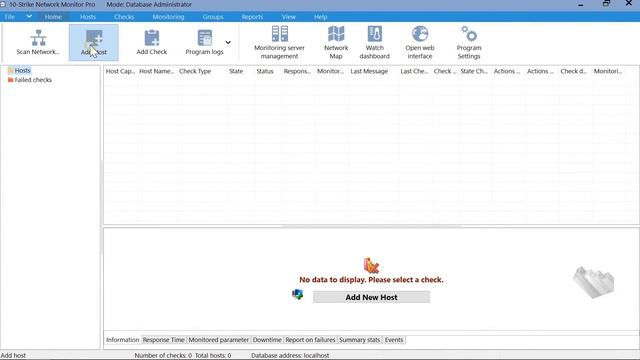This screenshot has width=640, height=360.
Task: Click 'Number of checks: 0' status text
Action: click(163, 356)
